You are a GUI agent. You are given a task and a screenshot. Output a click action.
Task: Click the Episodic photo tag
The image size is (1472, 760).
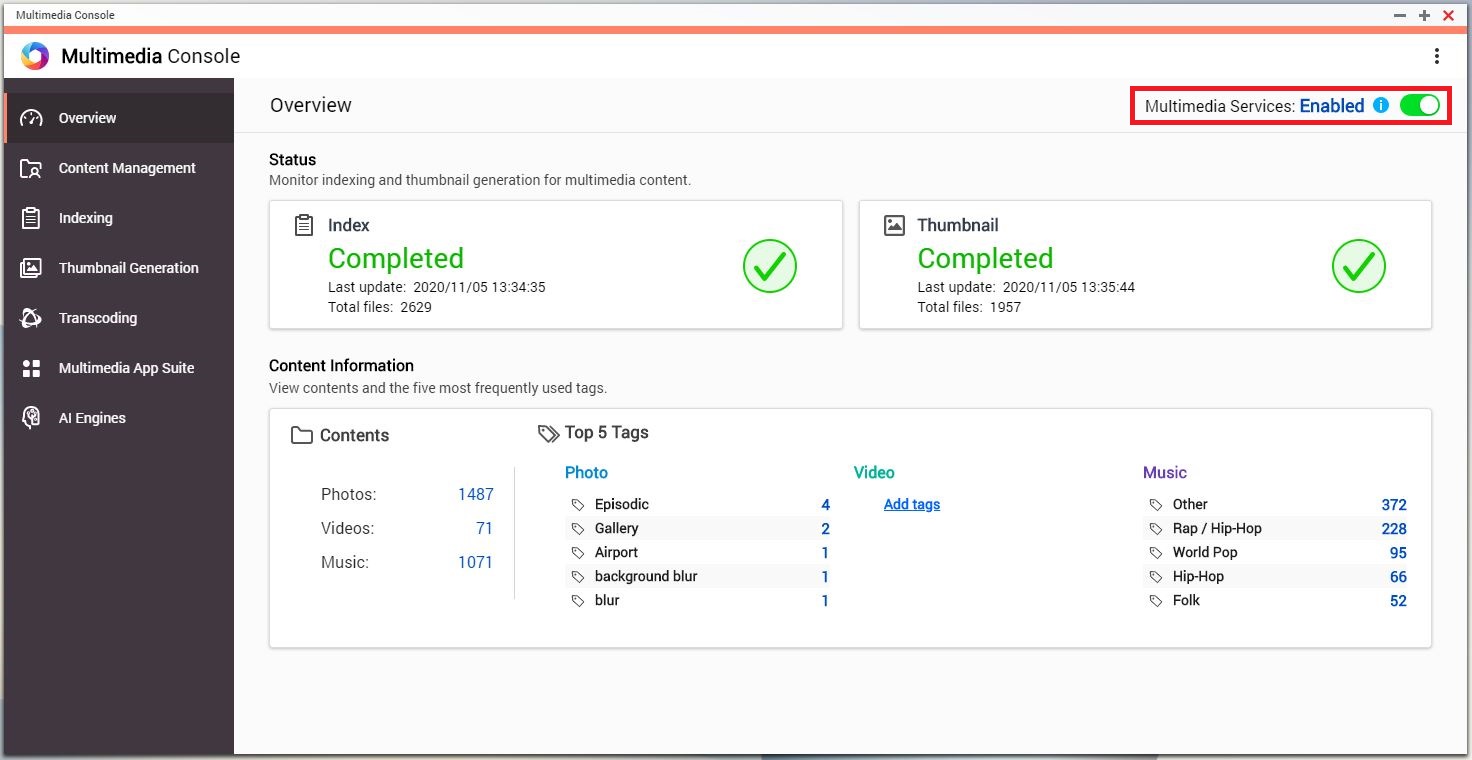621,504
